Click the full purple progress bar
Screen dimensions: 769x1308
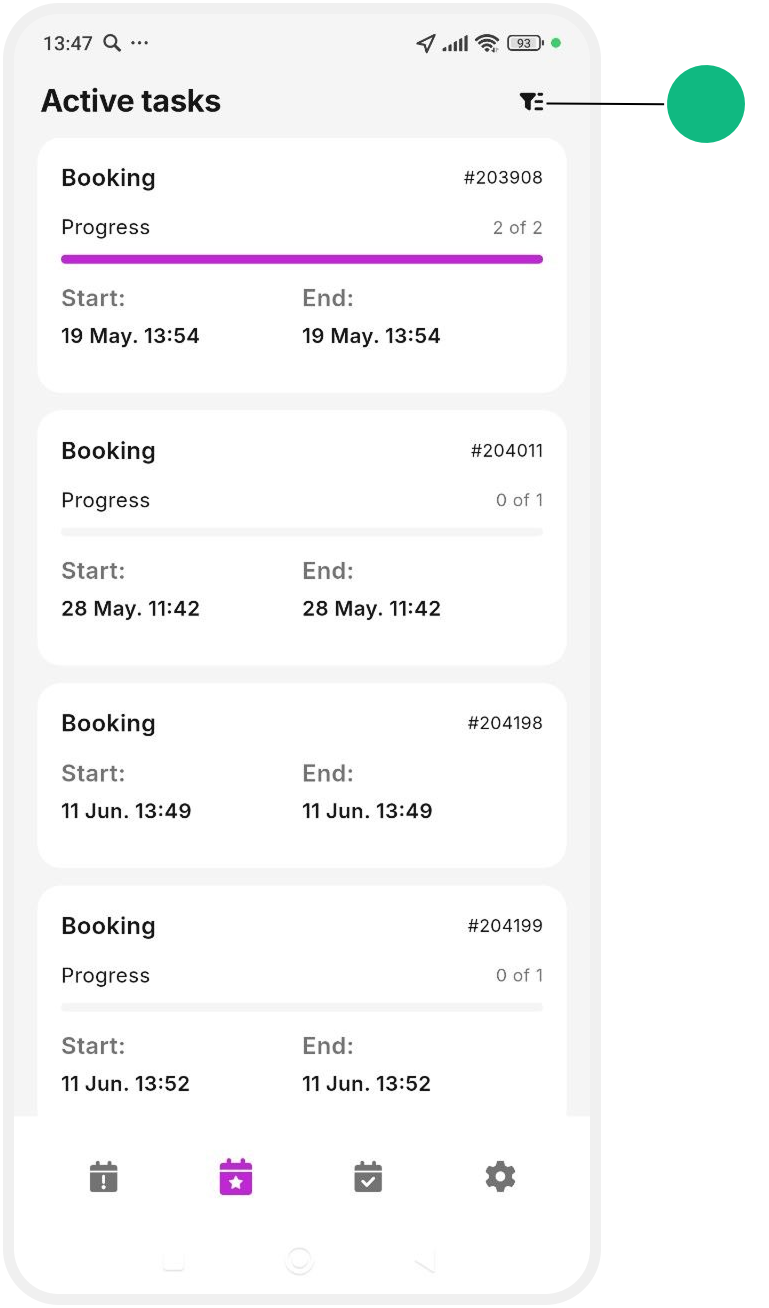click(302, 259)
